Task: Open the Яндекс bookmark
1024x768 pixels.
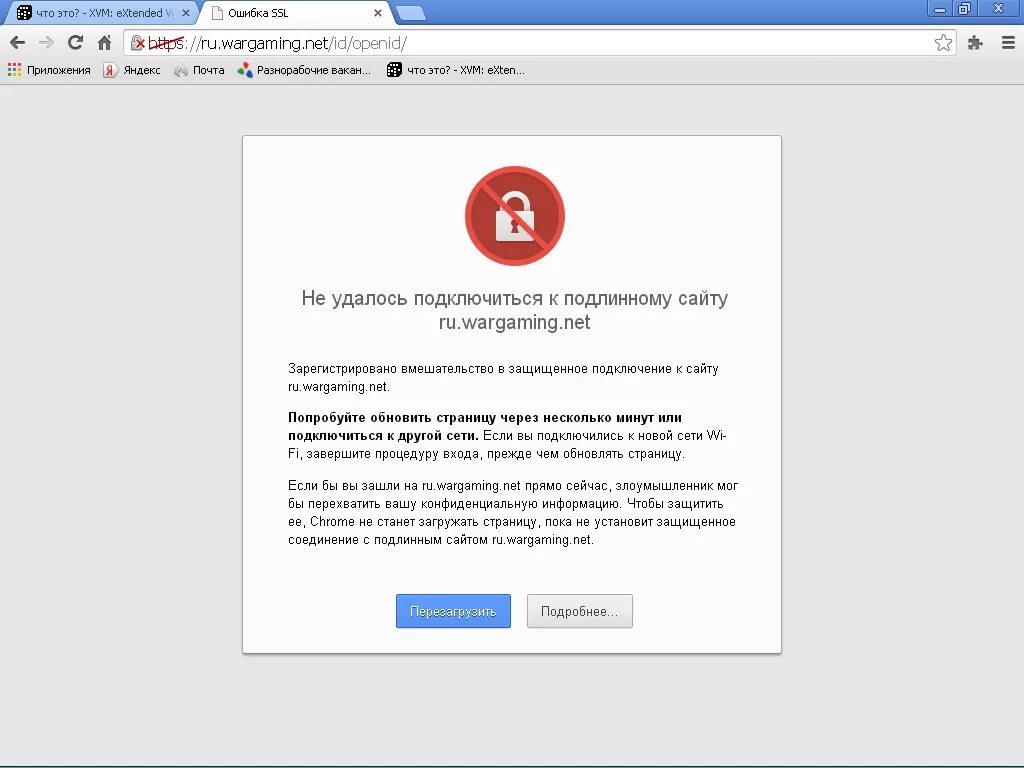Action: click(x=132, y=70)
